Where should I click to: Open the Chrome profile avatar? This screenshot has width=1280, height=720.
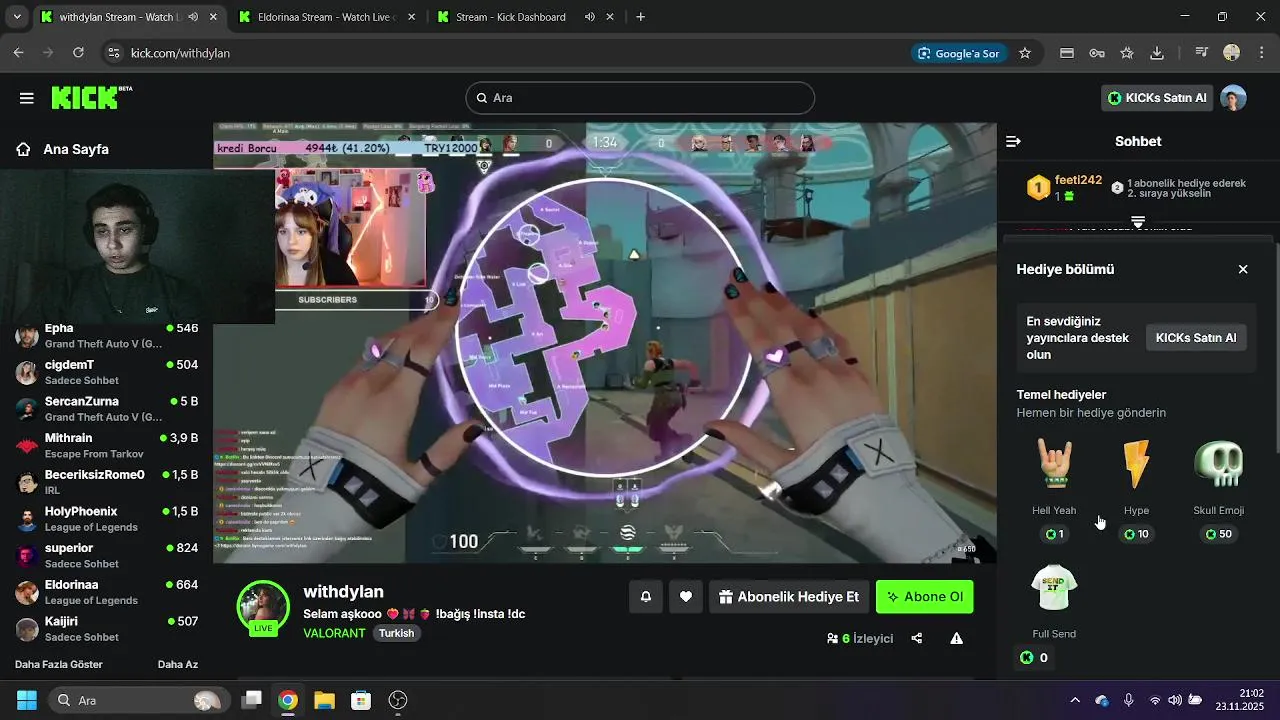tap(1232, 53)
